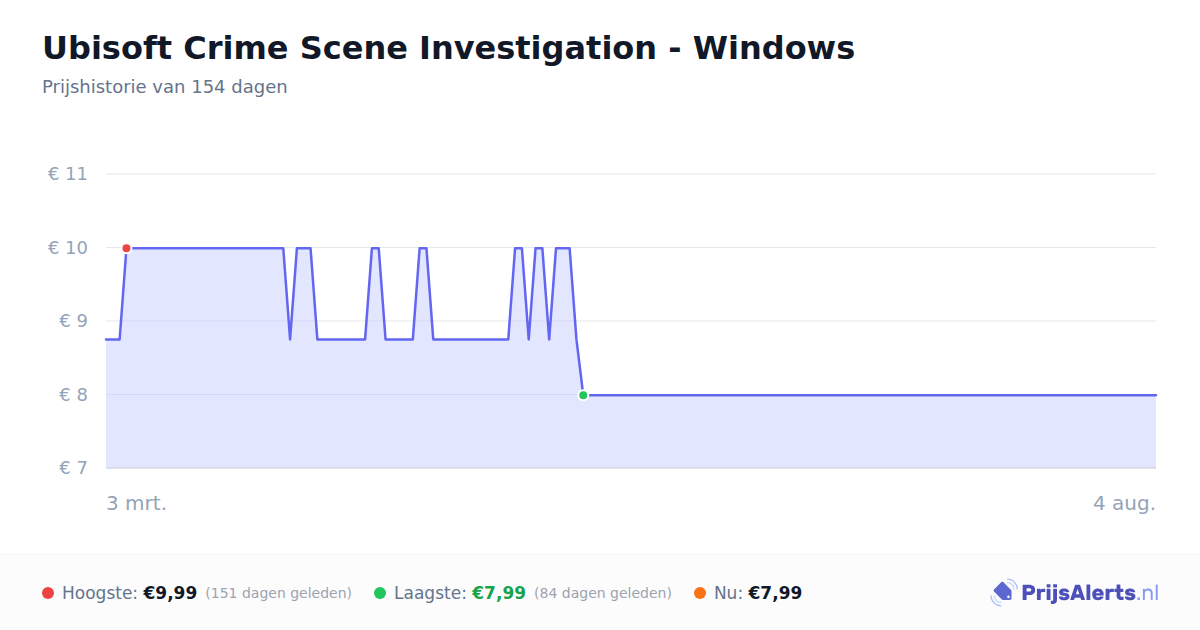Click the red highest-price marker on the chart
The height and width of the screenshot is (630, 1200).
pyautogui.click(x=126, y=248)
